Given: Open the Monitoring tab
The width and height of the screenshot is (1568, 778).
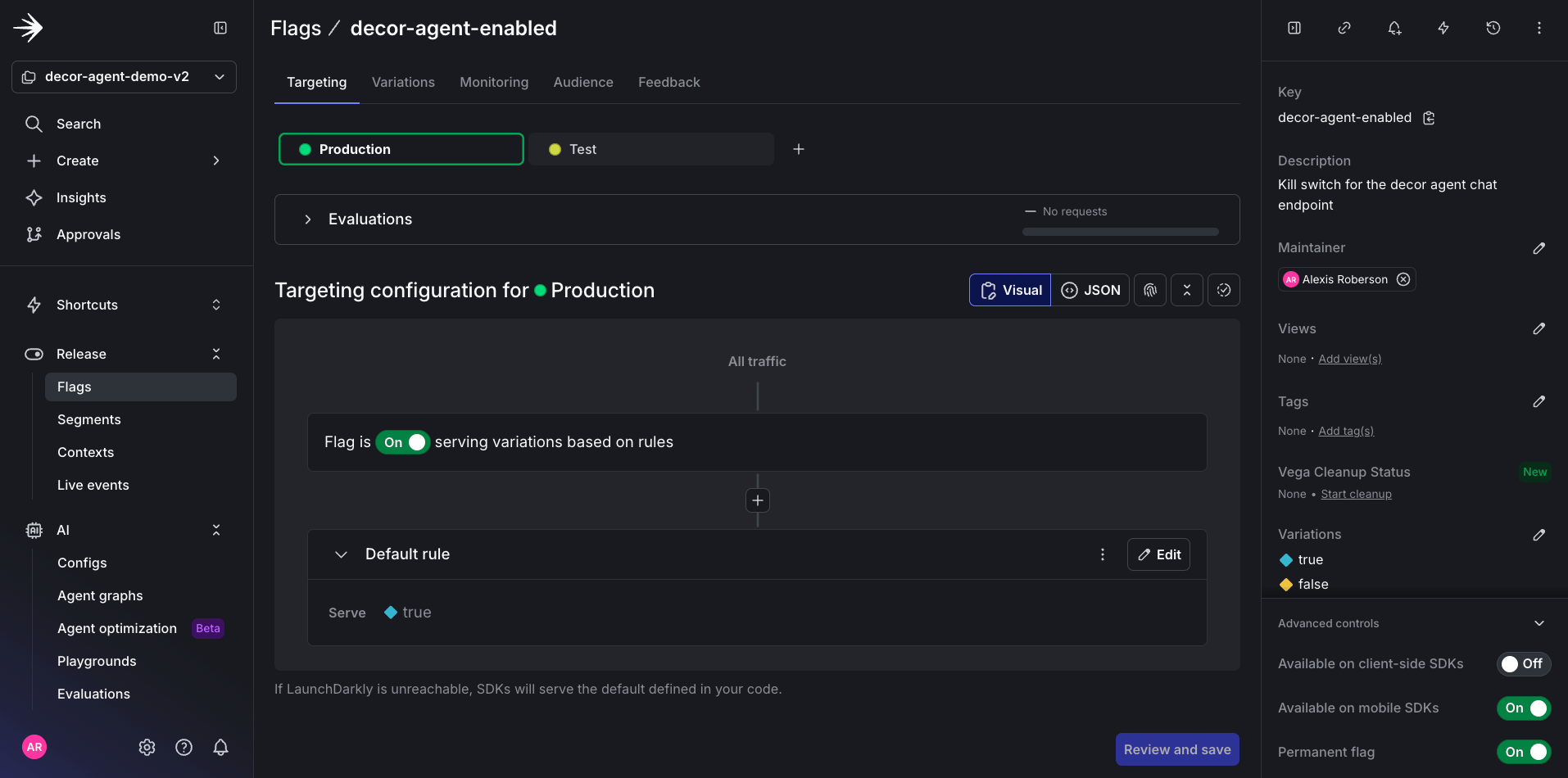Looking at the screenshot, I should coord(494,83).
